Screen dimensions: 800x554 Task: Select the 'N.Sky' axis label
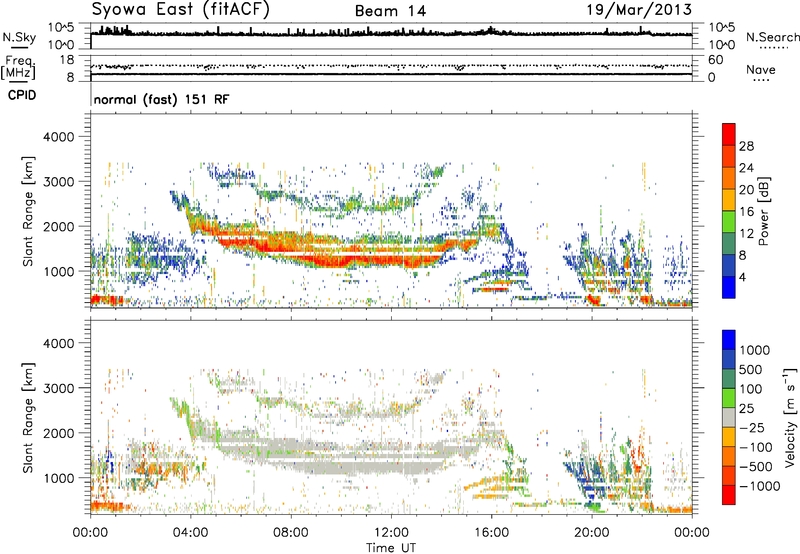19,37
